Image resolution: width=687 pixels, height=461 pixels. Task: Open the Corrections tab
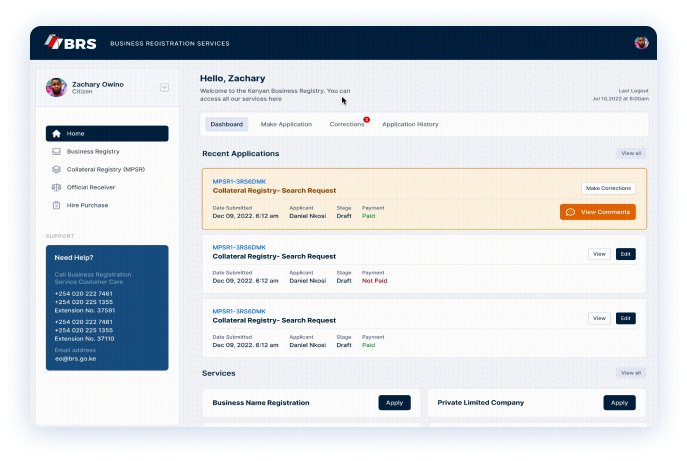[347, 124]
